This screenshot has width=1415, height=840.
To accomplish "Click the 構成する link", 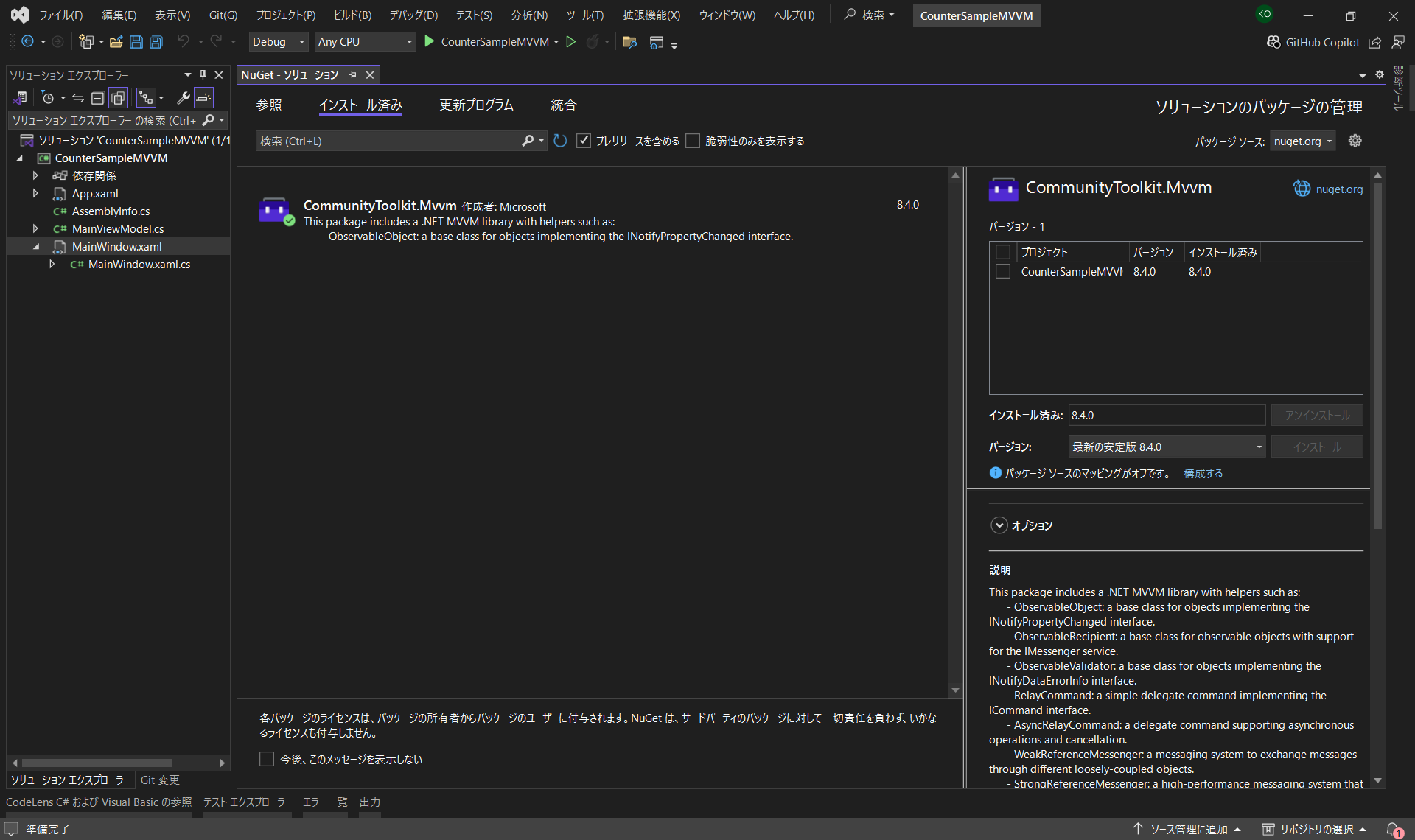I will tap(1203, 473).
